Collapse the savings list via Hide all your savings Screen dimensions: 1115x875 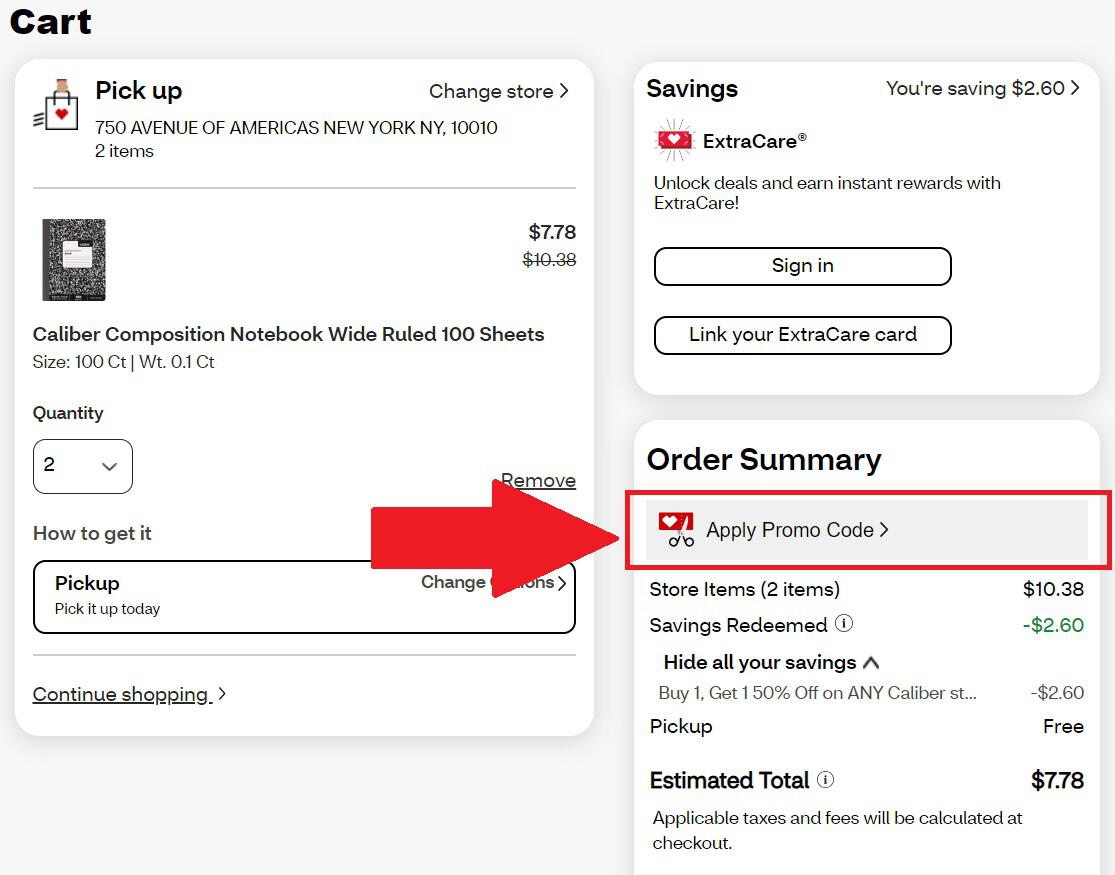coord(770,662)
